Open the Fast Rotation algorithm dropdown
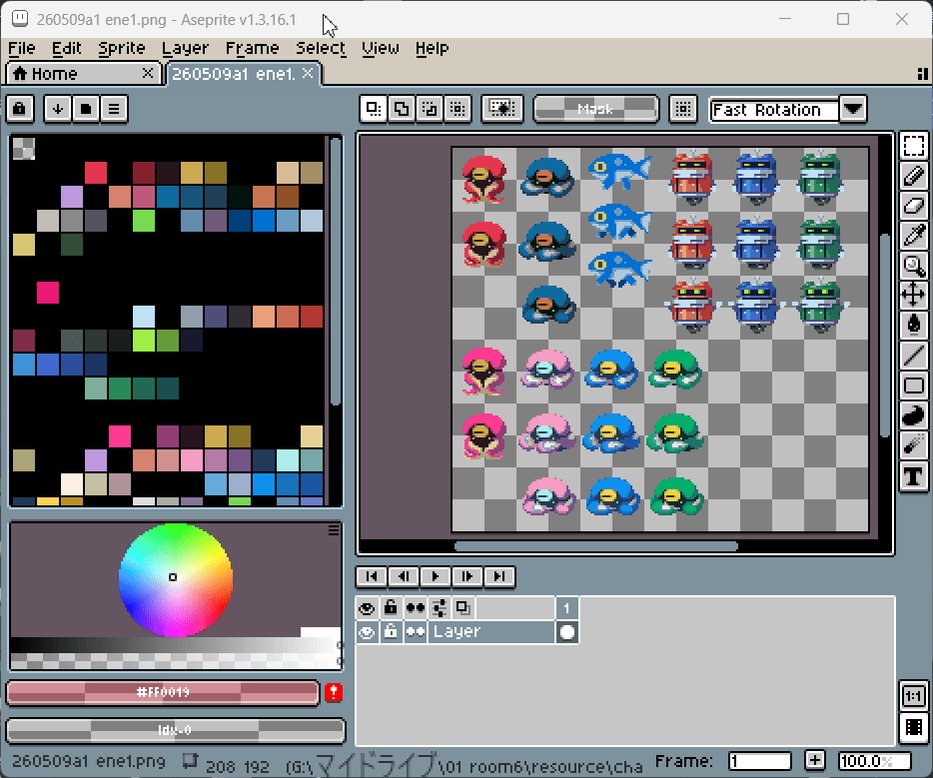Screen dimensions: 933x778 853,109
